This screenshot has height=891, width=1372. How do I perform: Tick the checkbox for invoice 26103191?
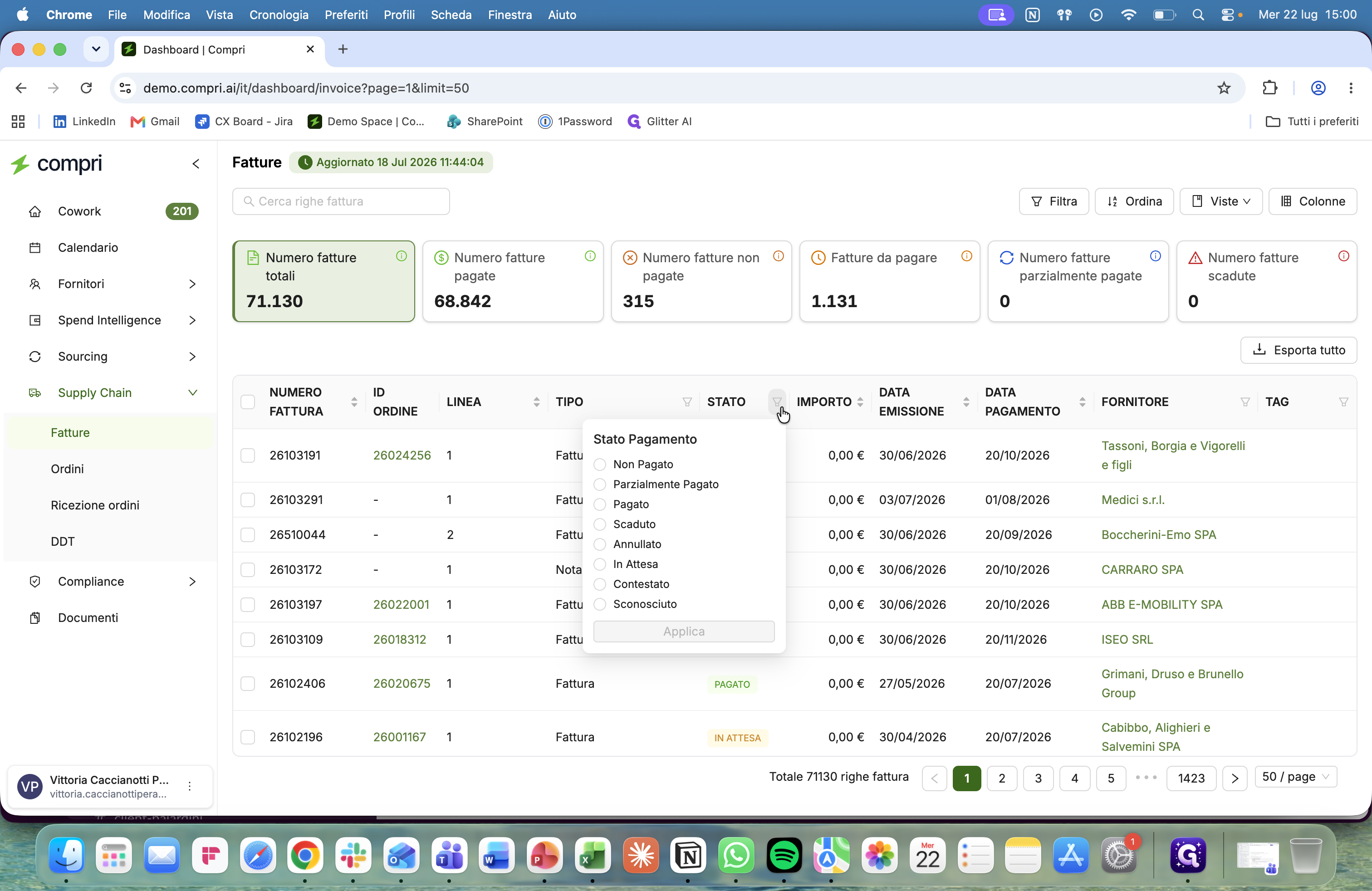tap(248, 455)
